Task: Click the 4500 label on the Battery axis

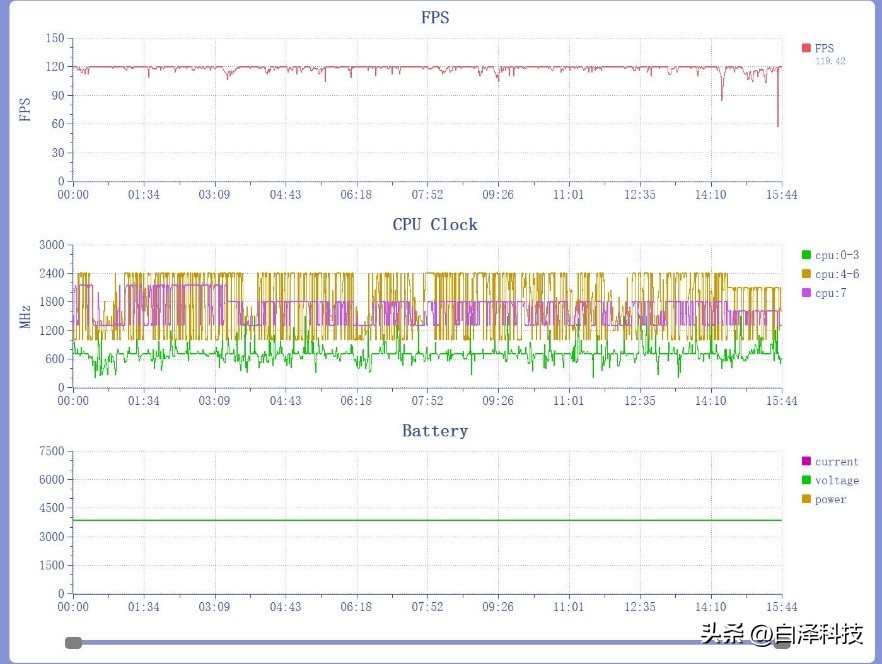Action: tap(52, 508)
